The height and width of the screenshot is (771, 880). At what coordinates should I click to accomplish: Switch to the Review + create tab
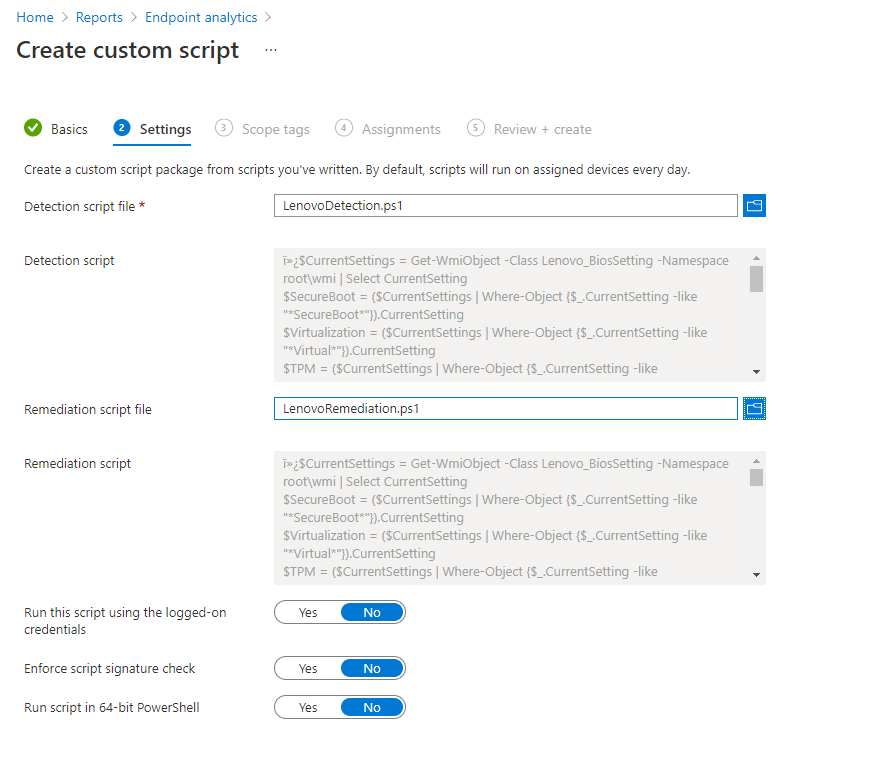point(542,130)
